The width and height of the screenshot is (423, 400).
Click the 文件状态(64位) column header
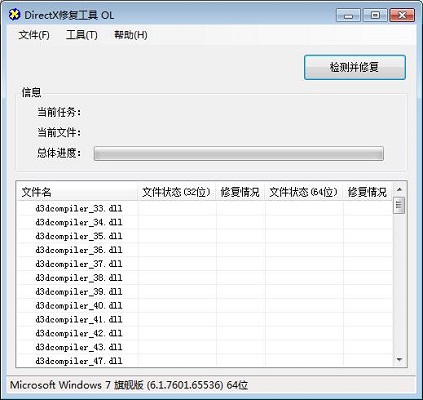[304, 192]
